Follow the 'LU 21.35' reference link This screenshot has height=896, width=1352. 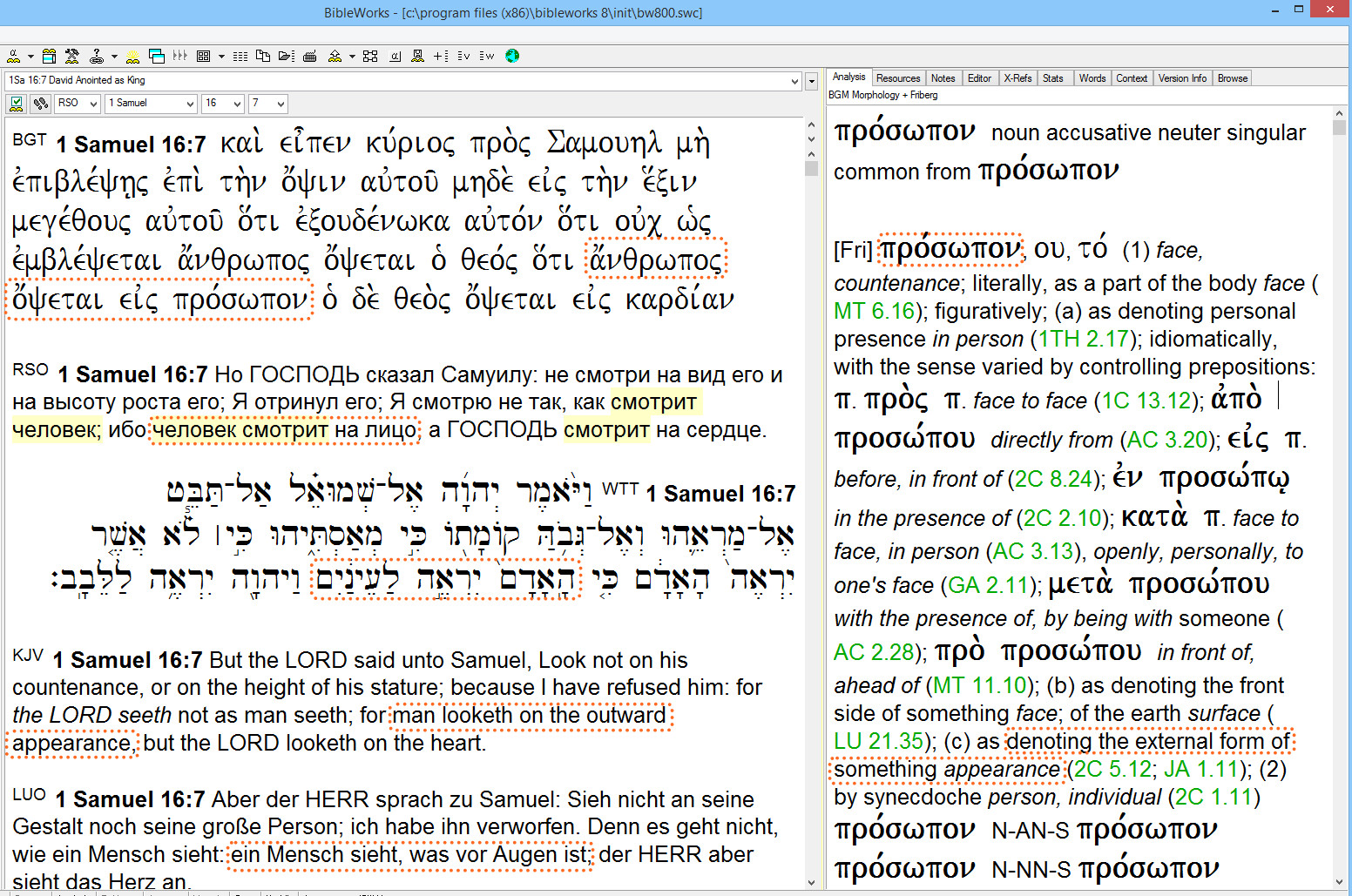(x=878, y=741)
